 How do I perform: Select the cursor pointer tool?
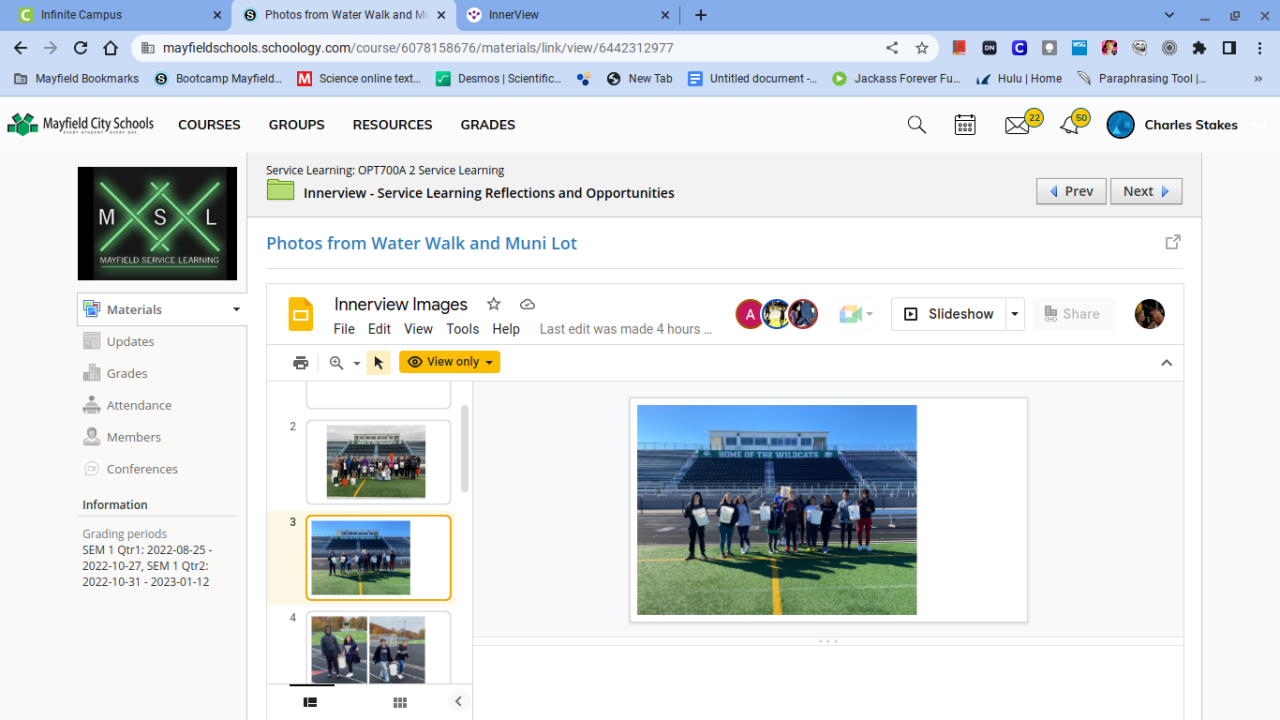pos(378,362)
